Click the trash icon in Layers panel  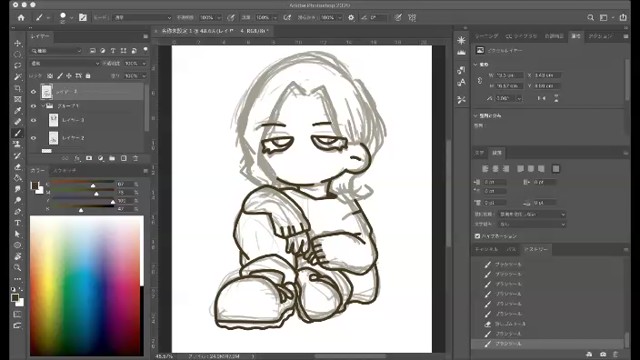tap(136, 158)
